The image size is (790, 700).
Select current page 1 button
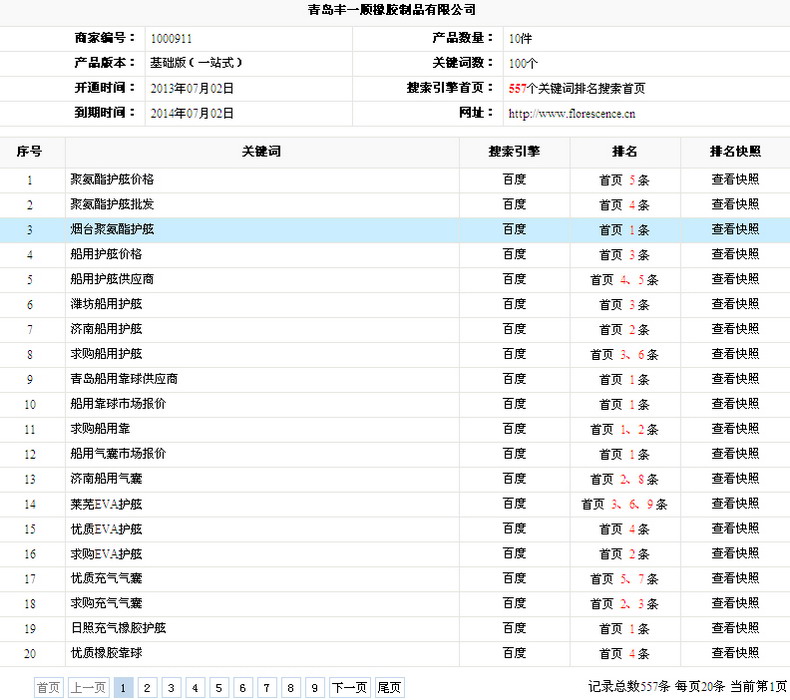pos(123,688)
